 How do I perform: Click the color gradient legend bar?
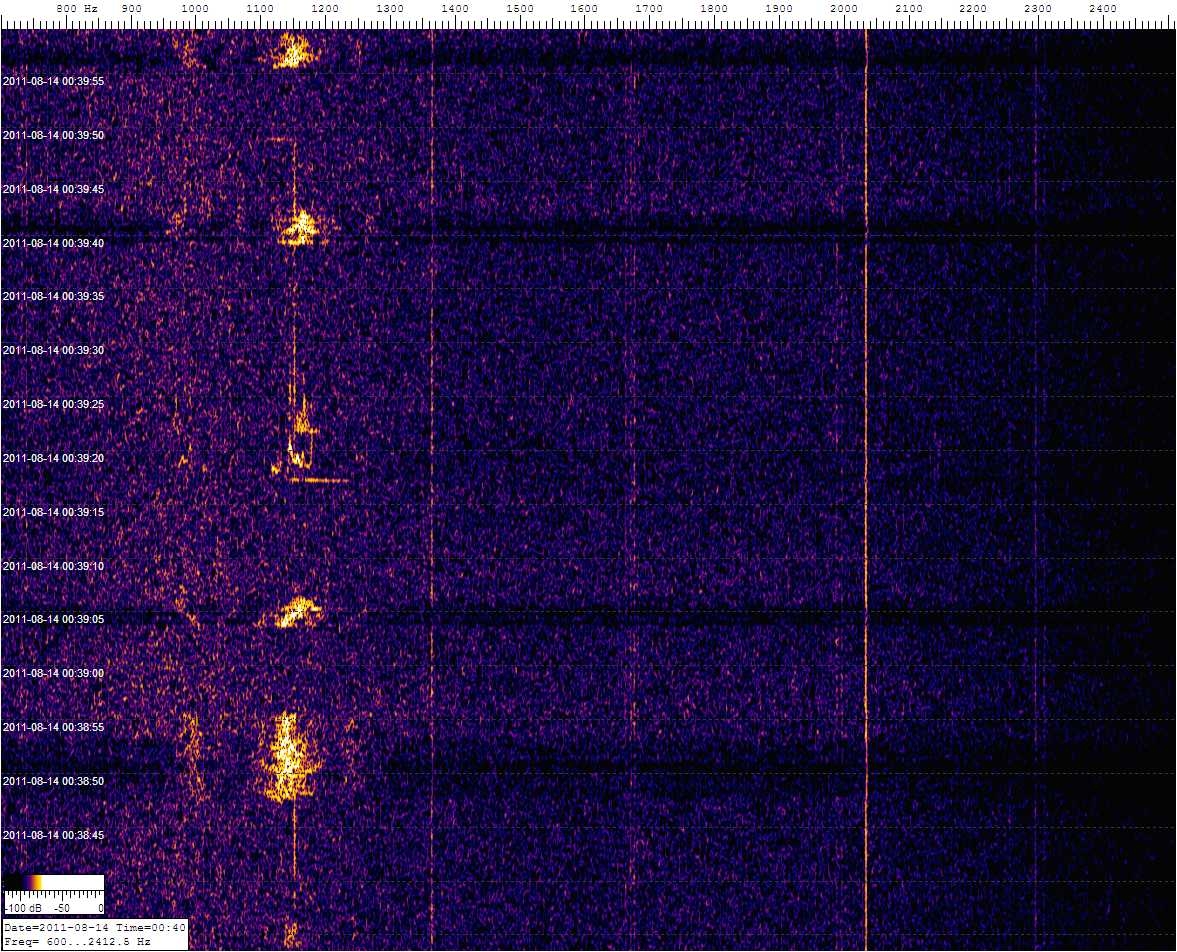[54, 882]
